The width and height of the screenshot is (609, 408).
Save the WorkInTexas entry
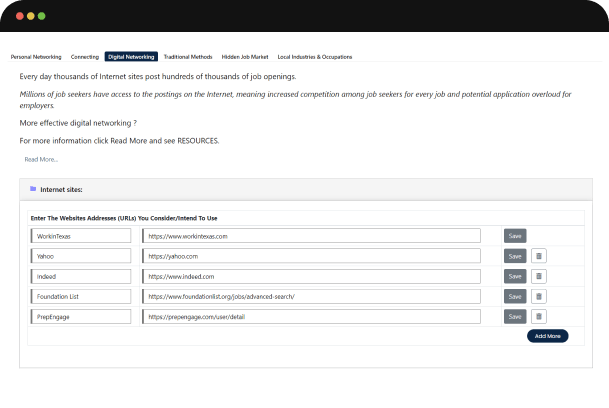point(514,236)
